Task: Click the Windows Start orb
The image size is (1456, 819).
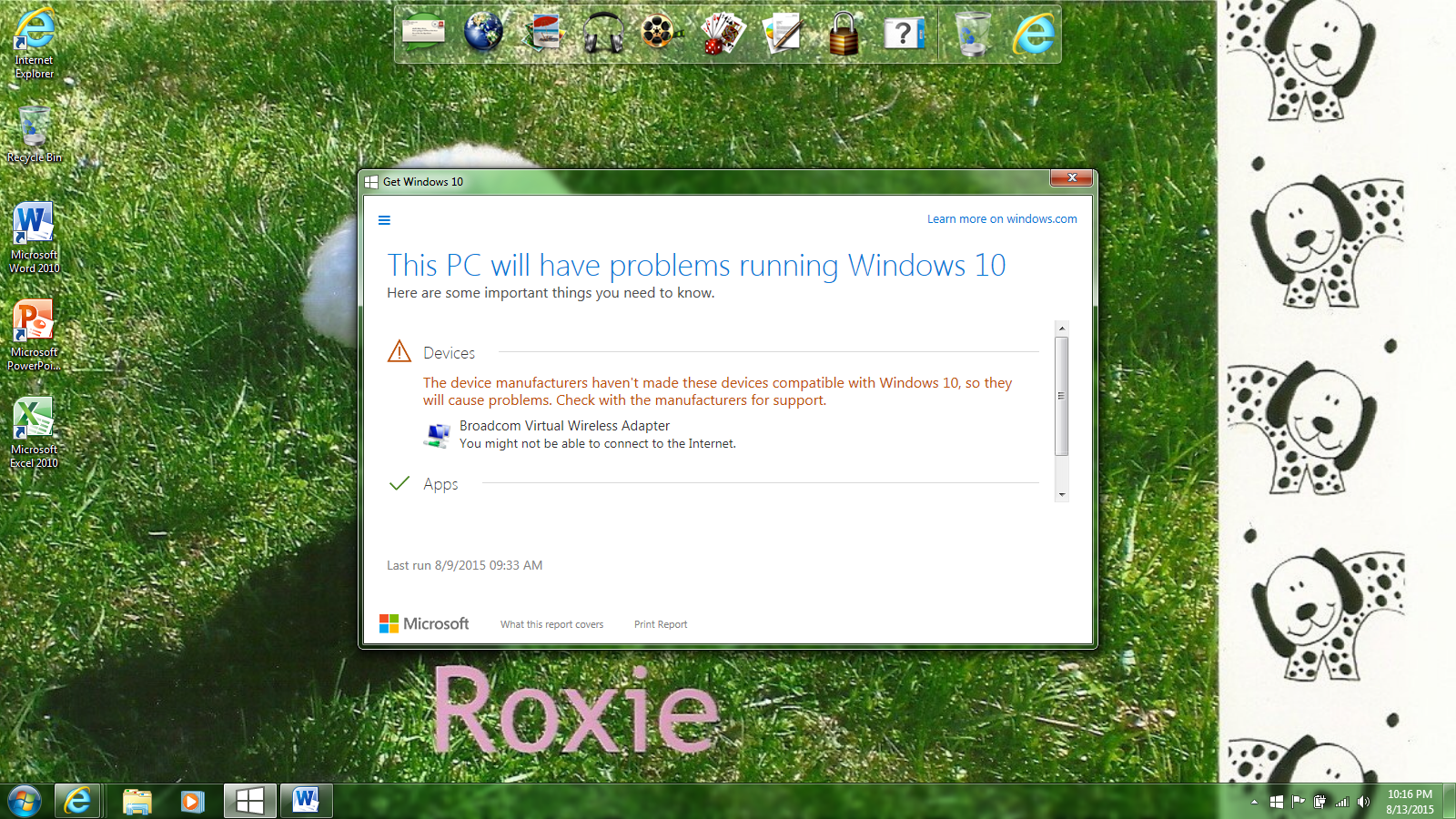Action: [25, 801]
